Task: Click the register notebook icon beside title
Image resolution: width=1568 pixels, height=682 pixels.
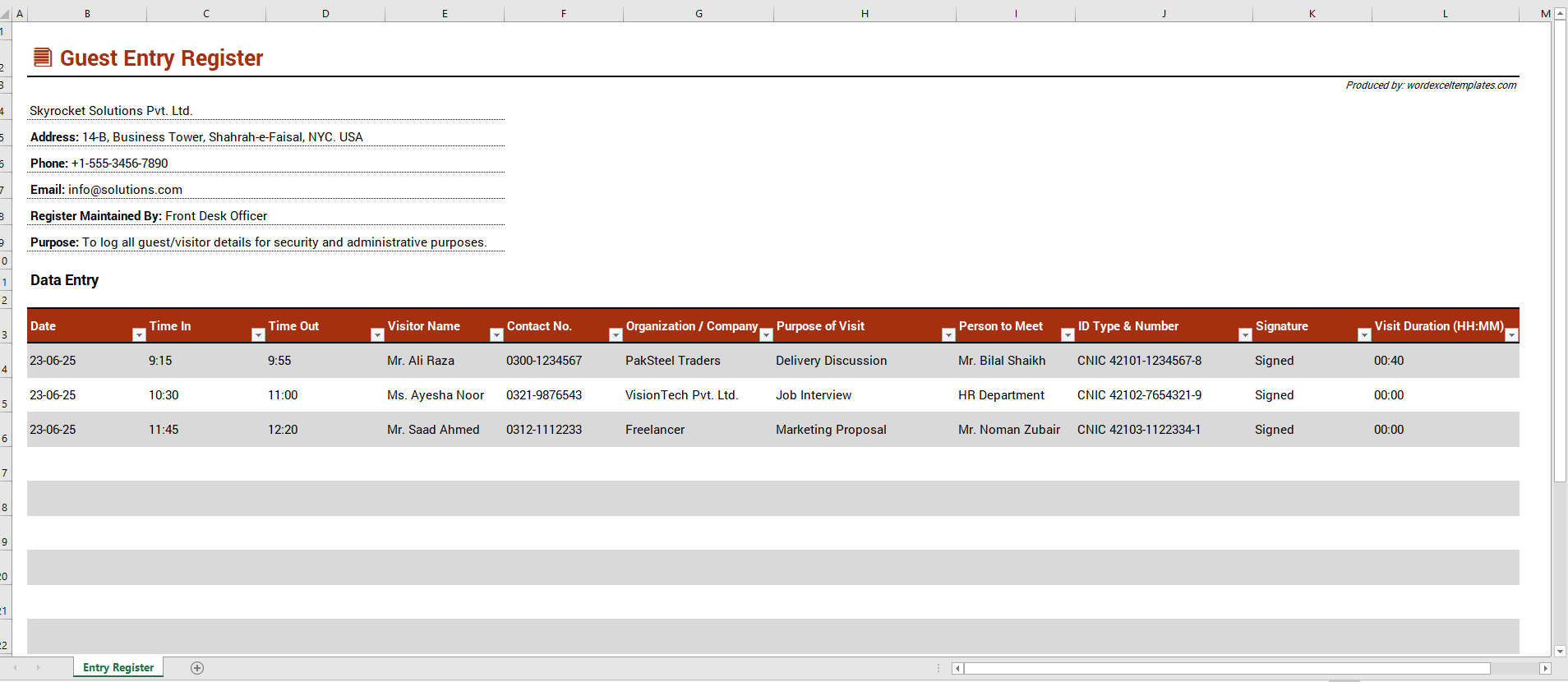Action: coord(43,58)
